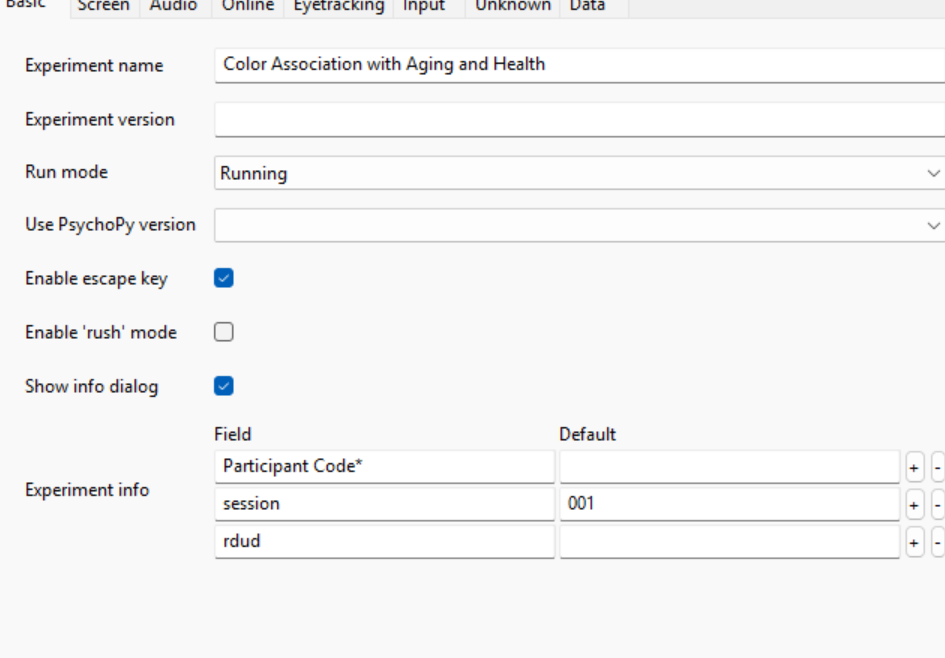Expand Use PsychoPy version dropdown

tap(579, 225)
